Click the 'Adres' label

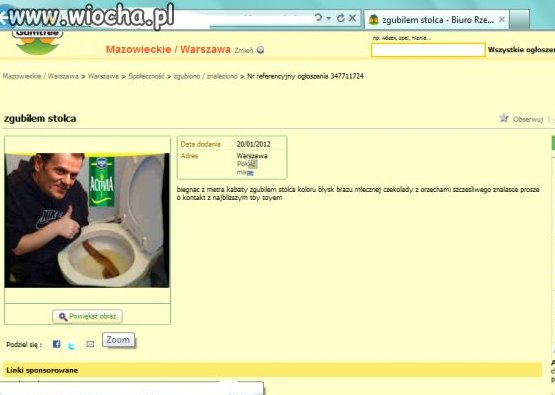tap(189, 156)
